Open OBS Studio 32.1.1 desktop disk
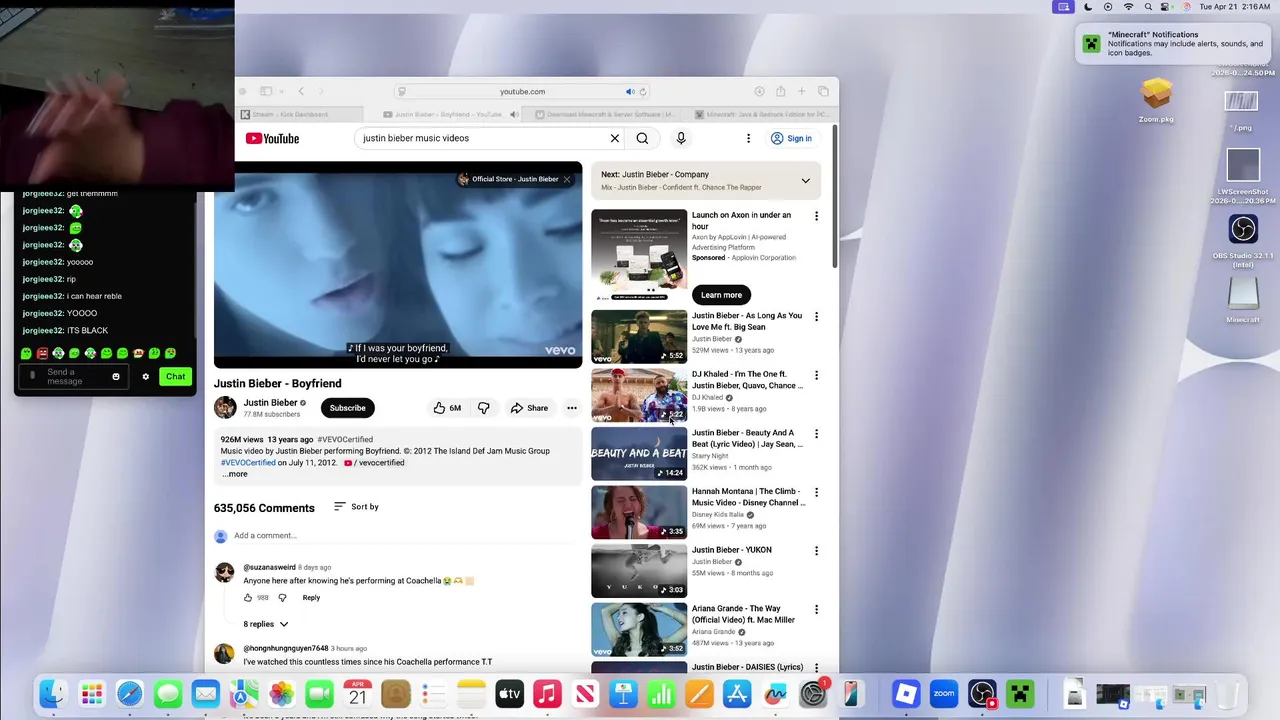The height and width of the screenshot is (720, 1280). coord(1243,236)
